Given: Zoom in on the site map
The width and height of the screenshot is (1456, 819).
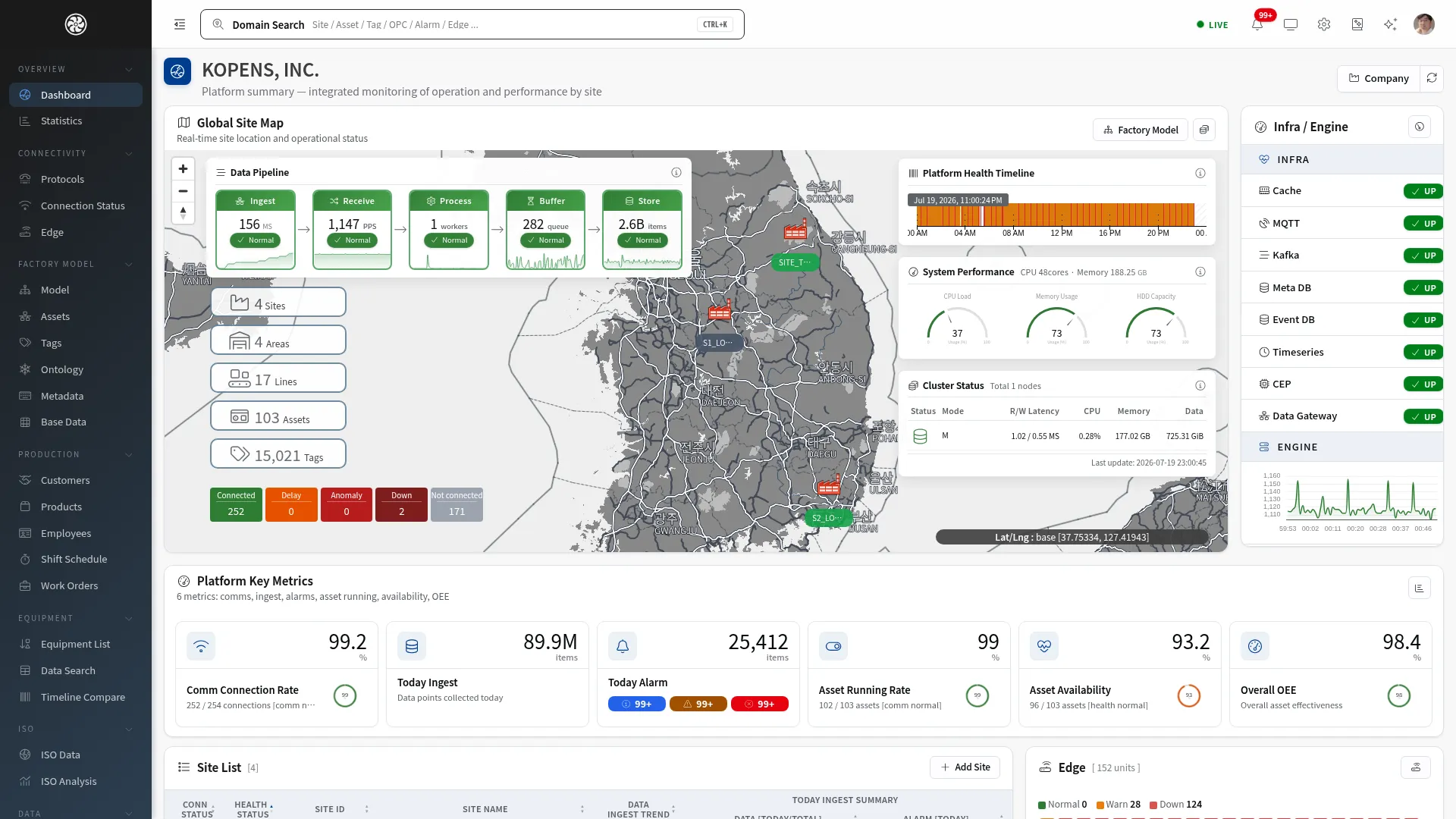Looking at the screenshot, I should pyautogui.click(x=183, y=168).
